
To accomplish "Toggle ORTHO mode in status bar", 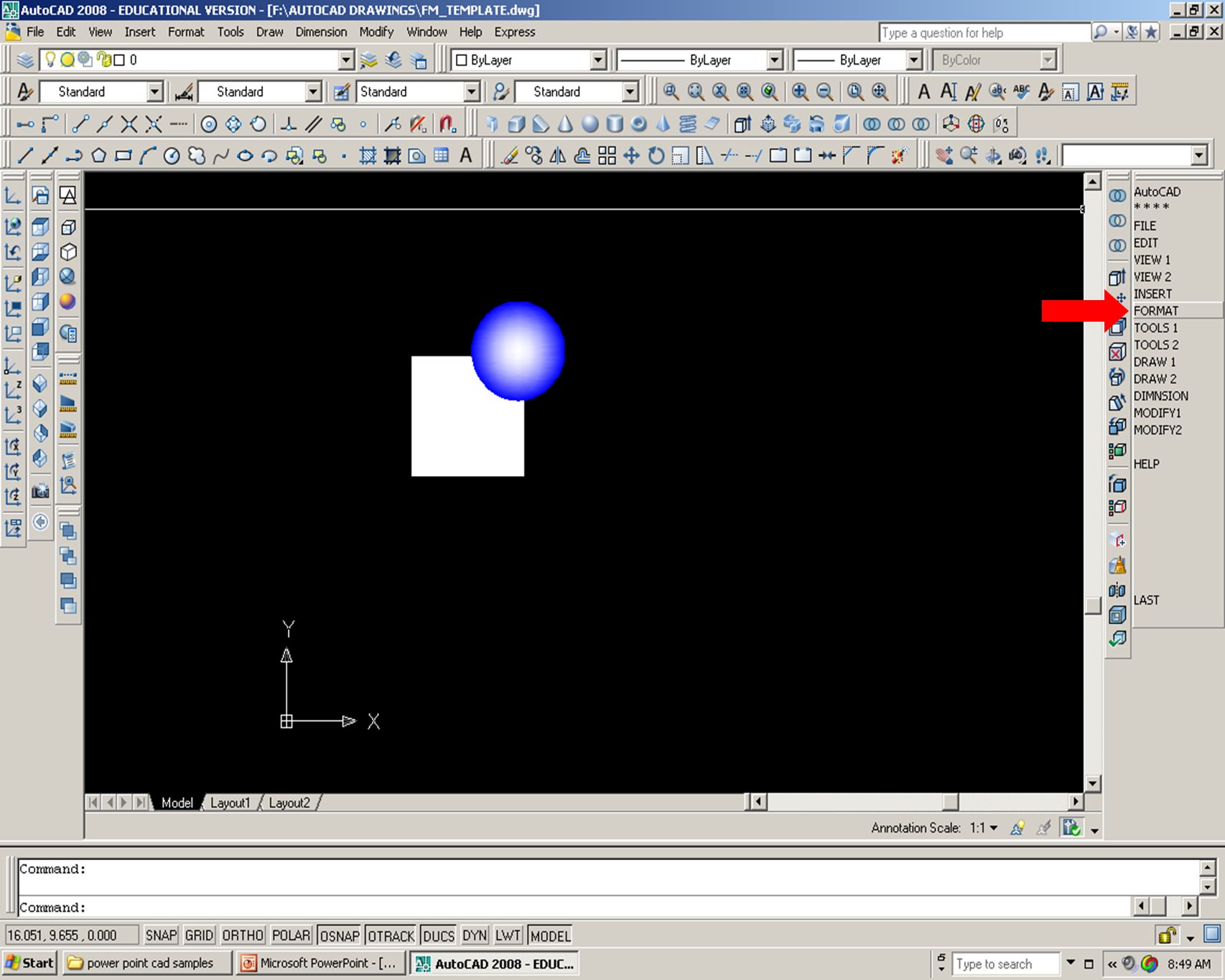I will tap(243, 935).
